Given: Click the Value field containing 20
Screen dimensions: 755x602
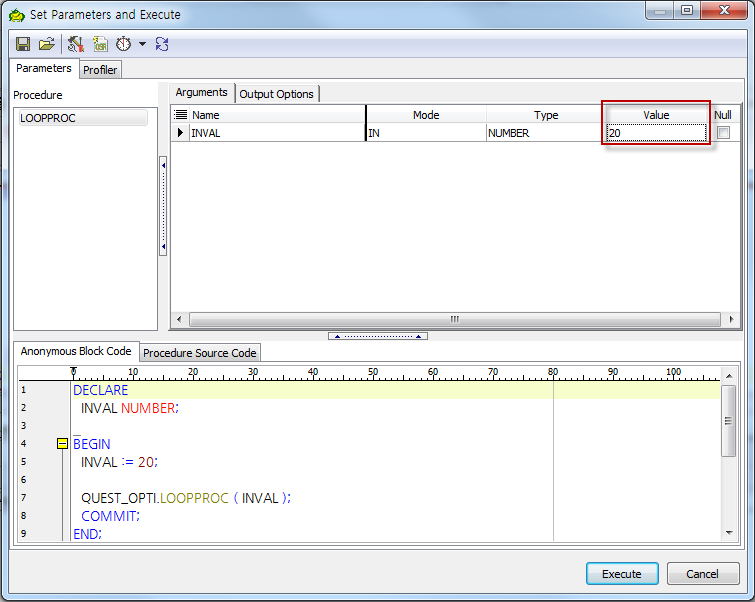Looking at the screenshot, I should 655,133.
